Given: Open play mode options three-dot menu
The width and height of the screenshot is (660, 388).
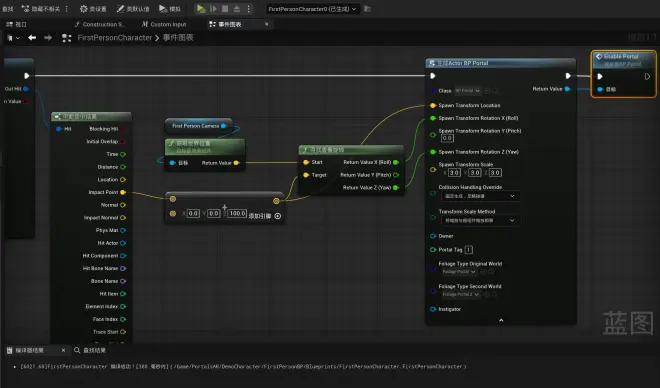Looking at the screenshot, I should click(248, 8).
